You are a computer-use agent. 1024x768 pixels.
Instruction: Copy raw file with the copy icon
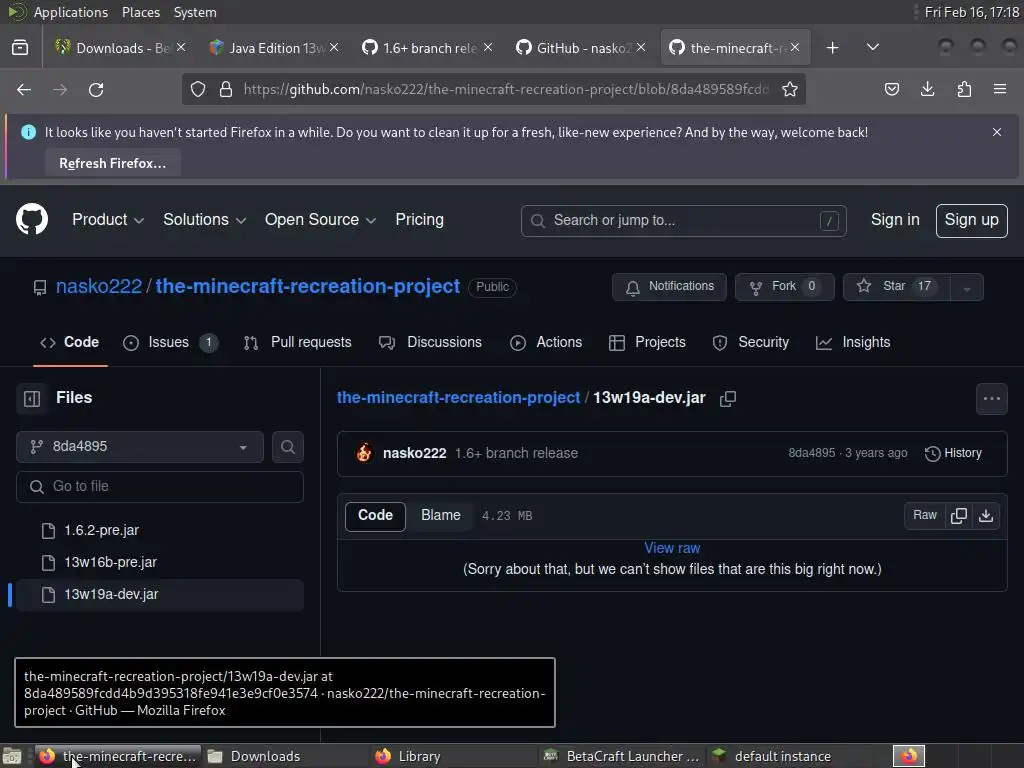coord(959,516)
